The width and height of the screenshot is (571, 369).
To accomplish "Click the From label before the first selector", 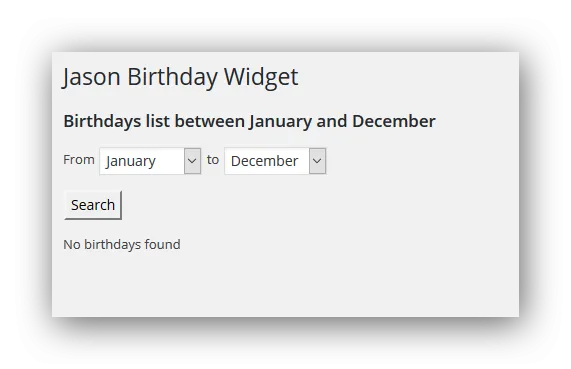I will pyautogui.click(x=79, y=160).
